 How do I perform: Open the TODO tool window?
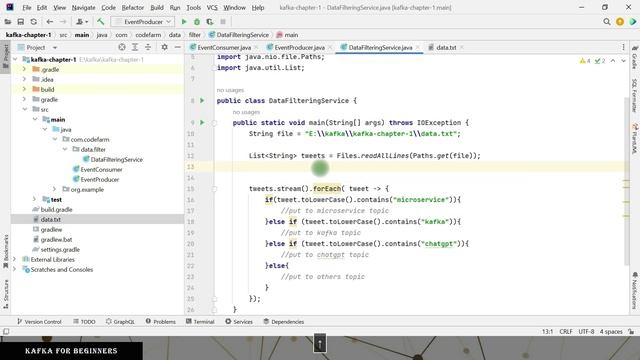84,322
